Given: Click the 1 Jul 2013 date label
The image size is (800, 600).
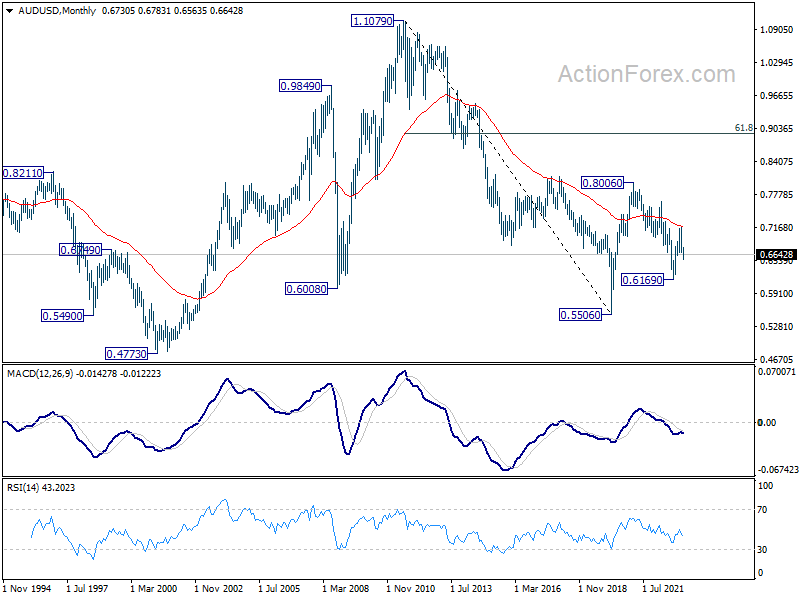Looking at the screenshot, I should tap(471, 589).
